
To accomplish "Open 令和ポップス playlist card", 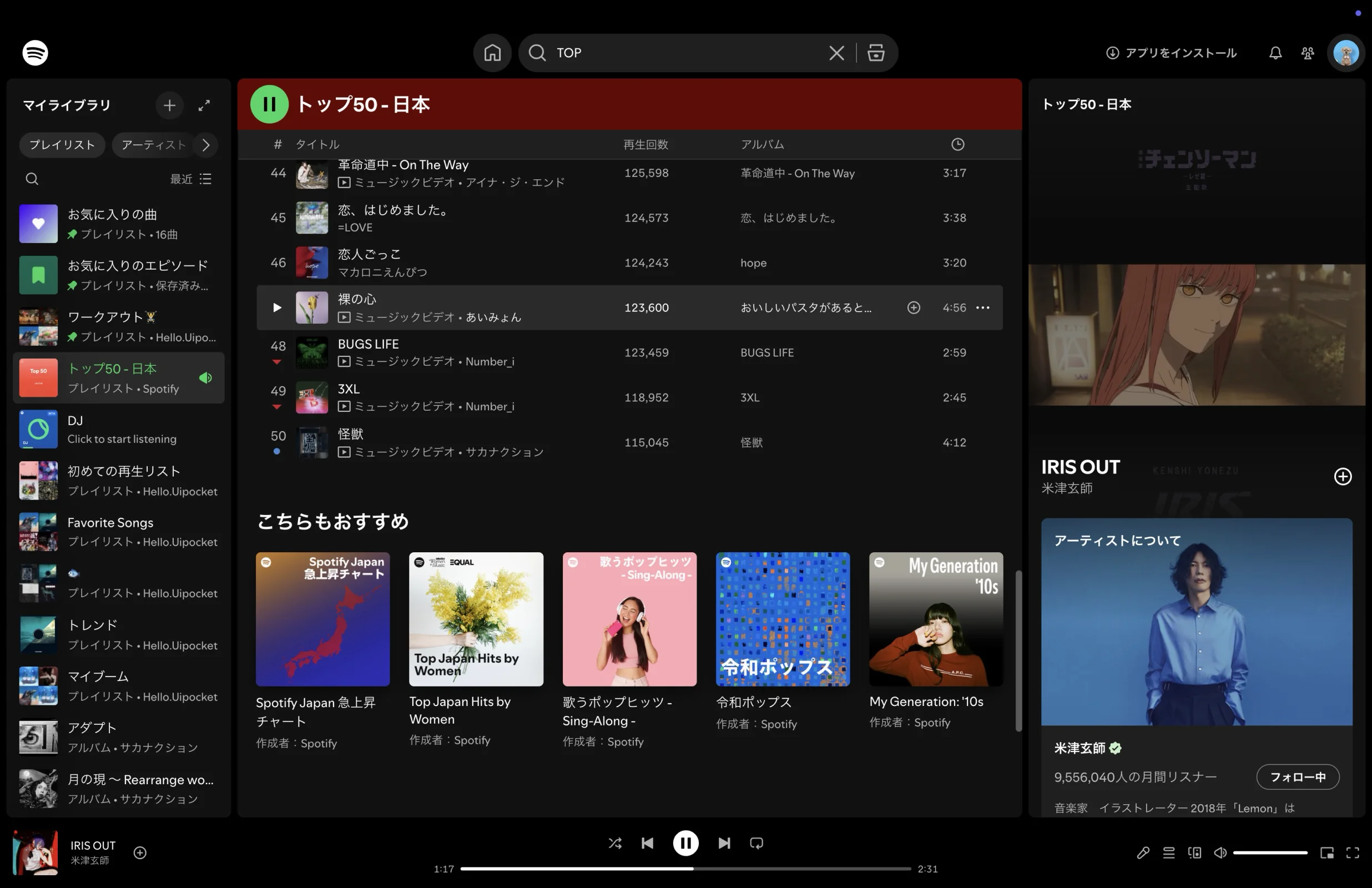I will tap(782, 641).
